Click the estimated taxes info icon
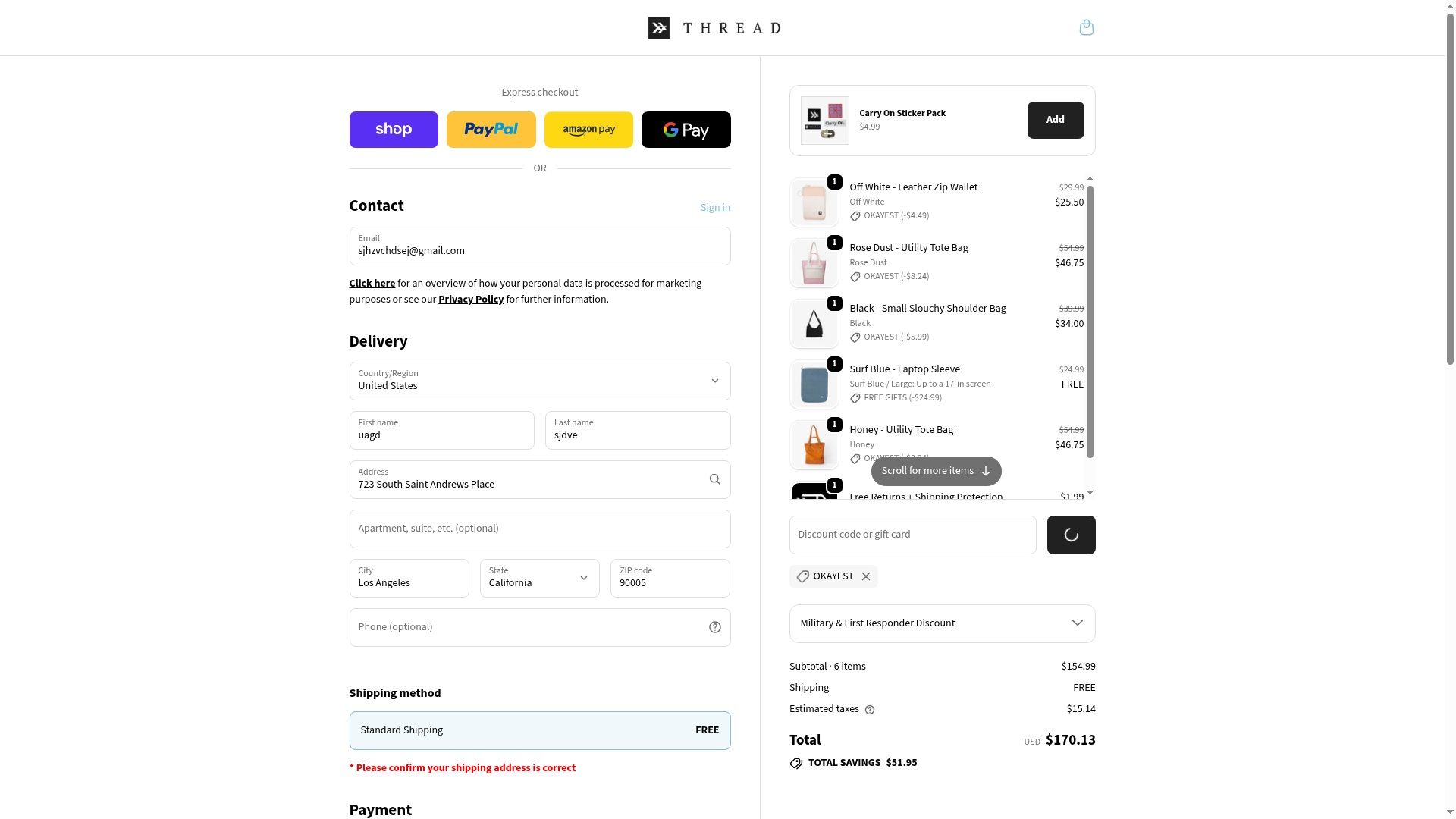This screenshot has width=1456, height=819. click(870, 710)
